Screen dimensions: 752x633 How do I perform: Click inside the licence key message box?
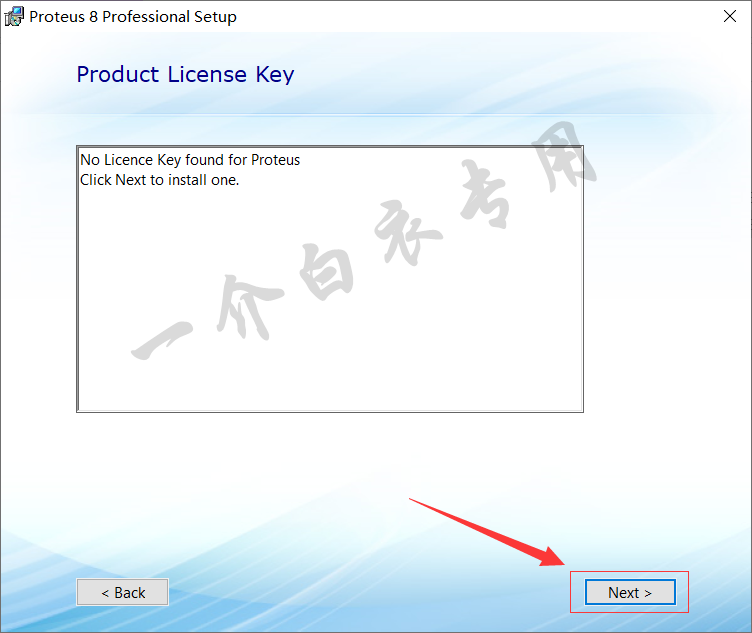tap(330, 279)
